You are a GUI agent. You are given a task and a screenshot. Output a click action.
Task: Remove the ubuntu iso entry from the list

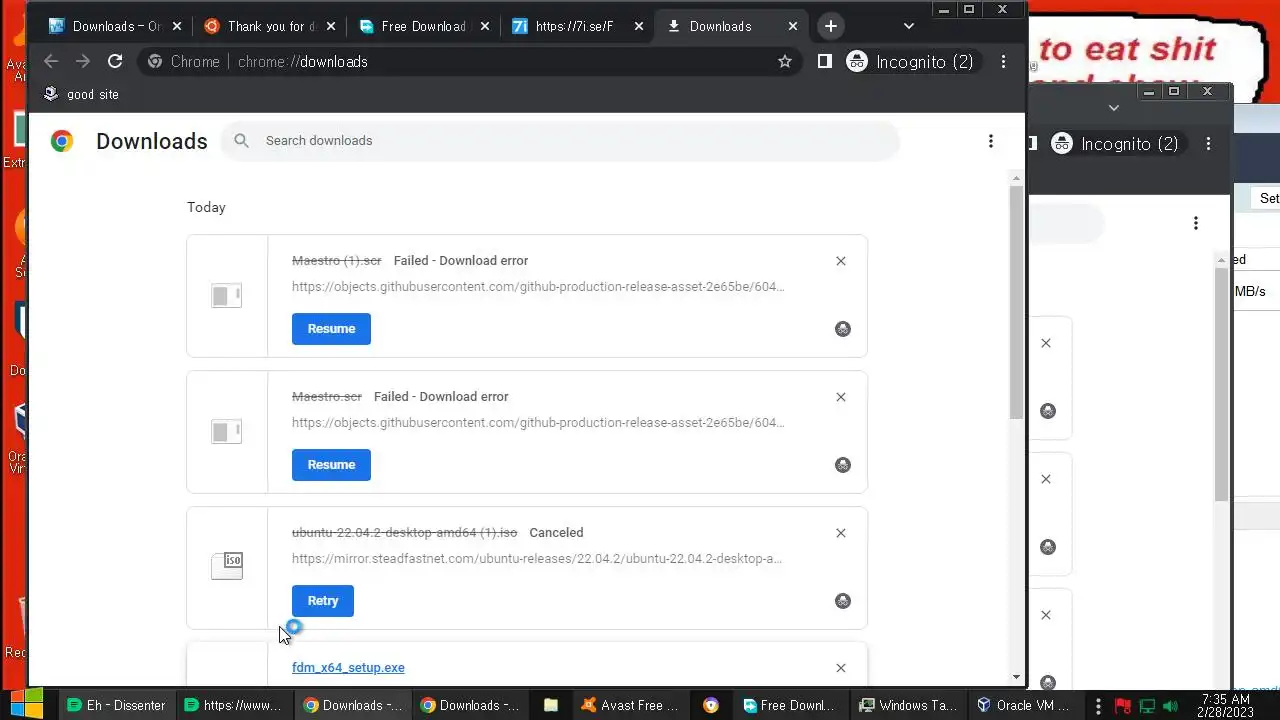(840, 533)
